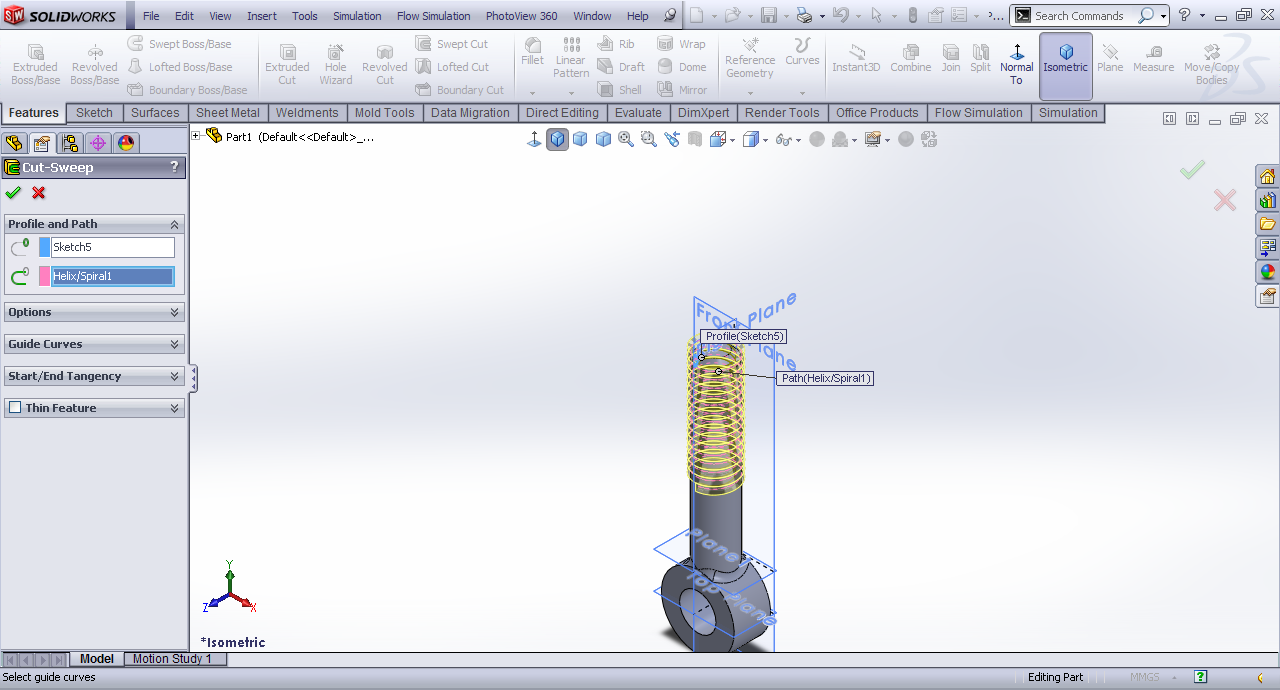Click the Zoom to Fit magnifier

(626, 139)
